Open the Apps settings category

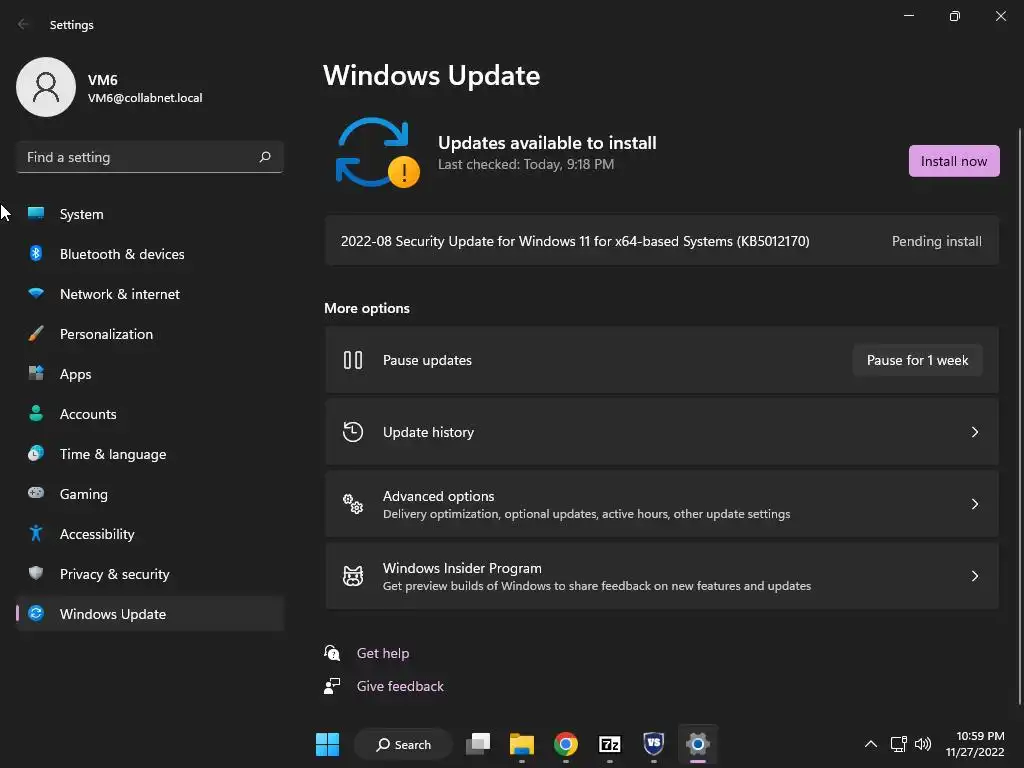(x=150, y=374)
